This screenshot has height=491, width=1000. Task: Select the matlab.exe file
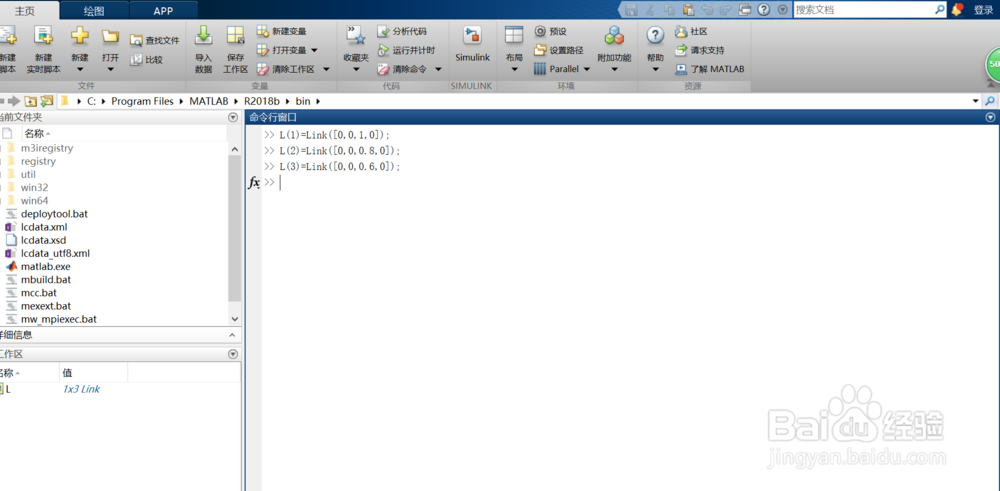click(45, 267)
